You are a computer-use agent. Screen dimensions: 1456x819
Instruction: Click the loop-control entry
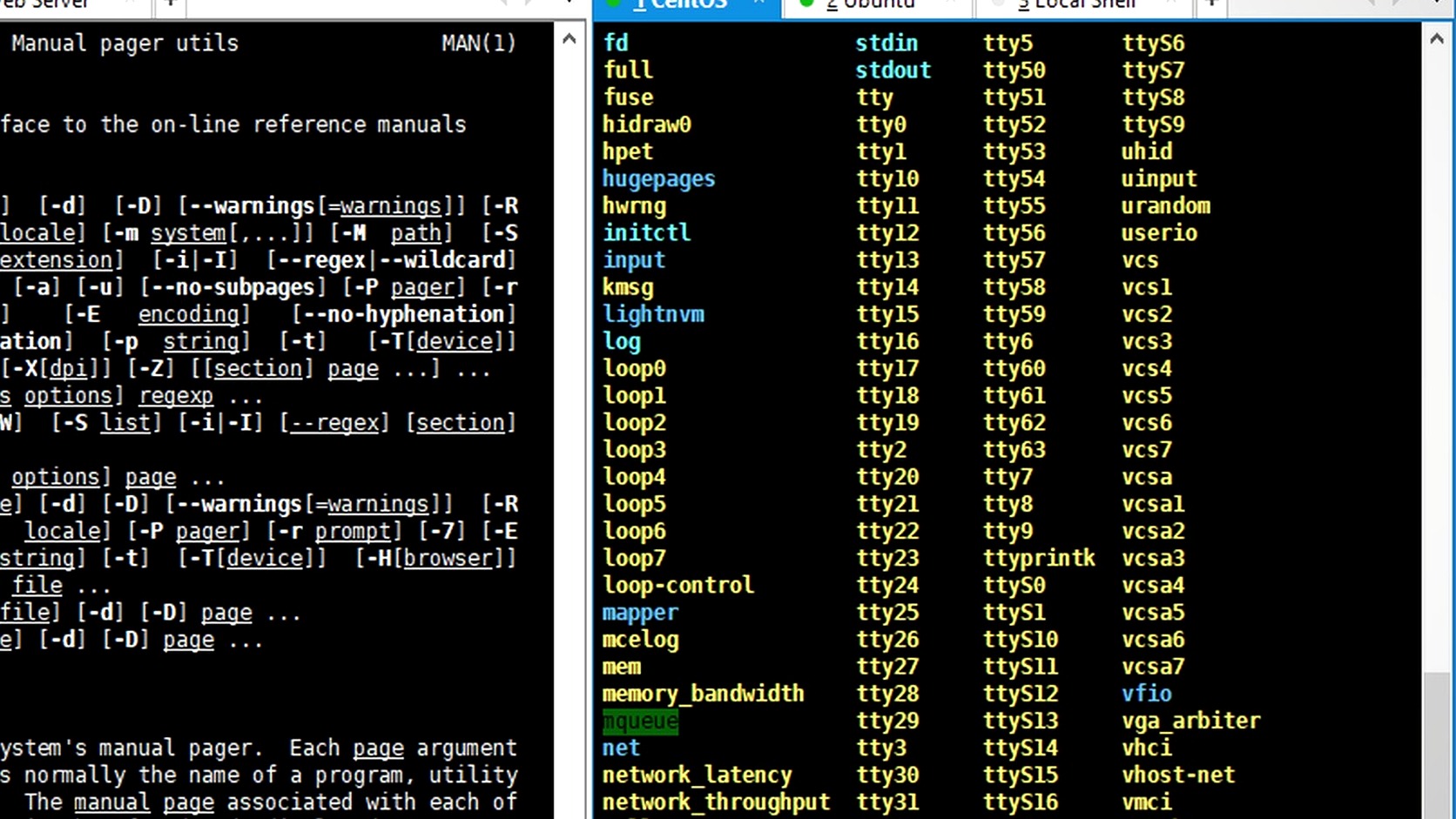pyautogui.click(x=678, y=586)
